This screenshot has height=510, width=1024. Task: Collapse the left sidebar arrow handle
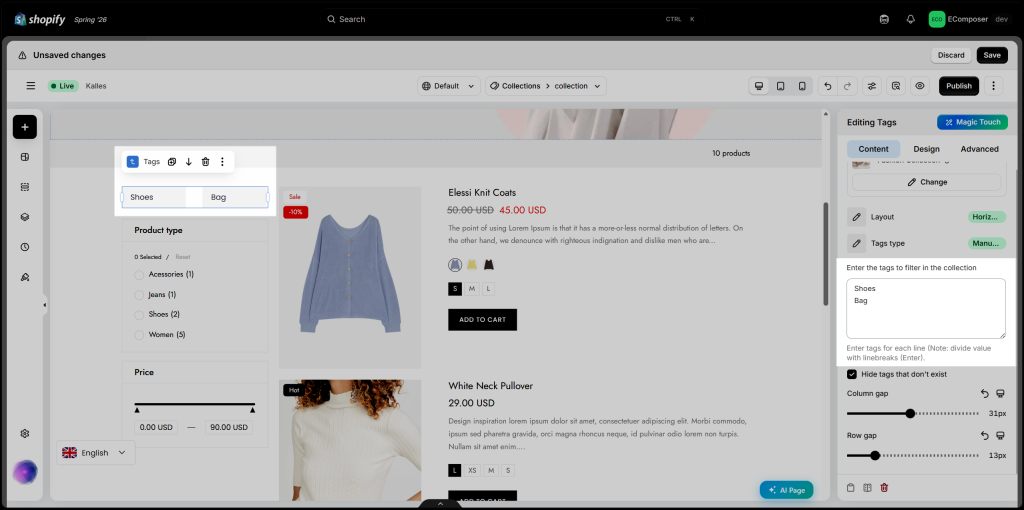click(44, 305)
